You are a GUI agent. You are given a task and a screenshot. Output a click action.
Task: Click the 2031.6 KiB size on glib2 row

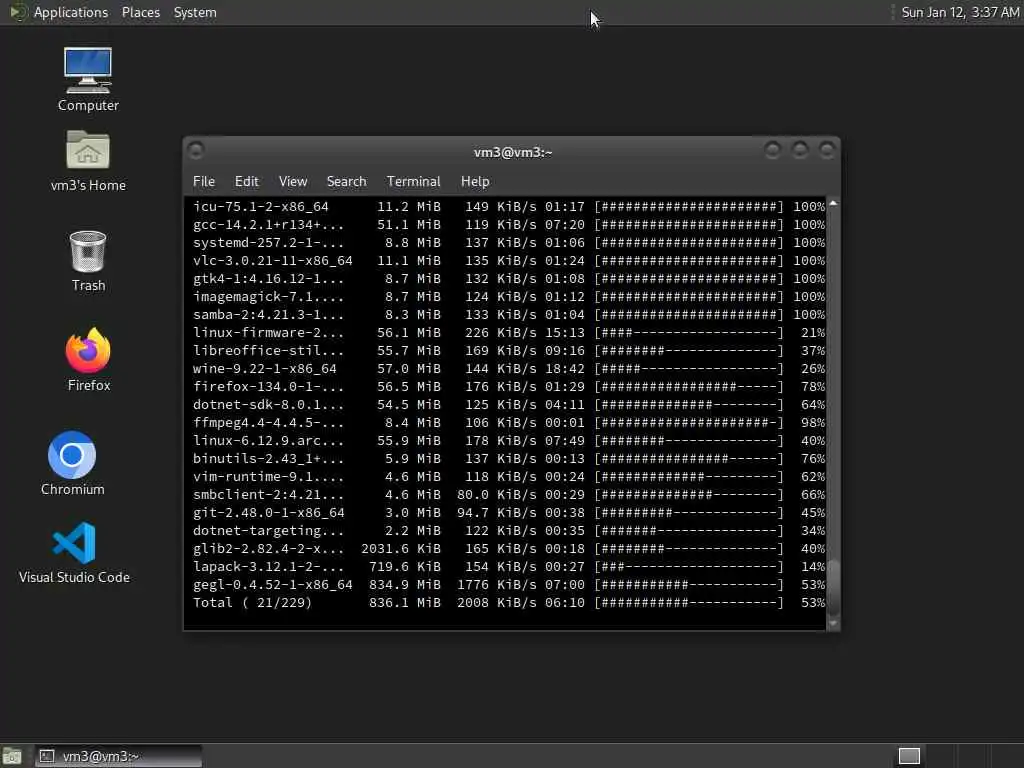400,549
